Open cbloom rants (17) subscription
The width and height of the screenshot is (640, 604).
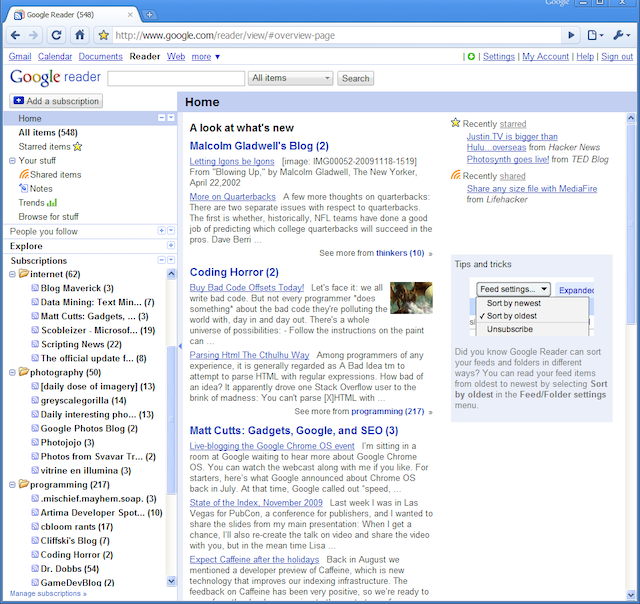77,526
